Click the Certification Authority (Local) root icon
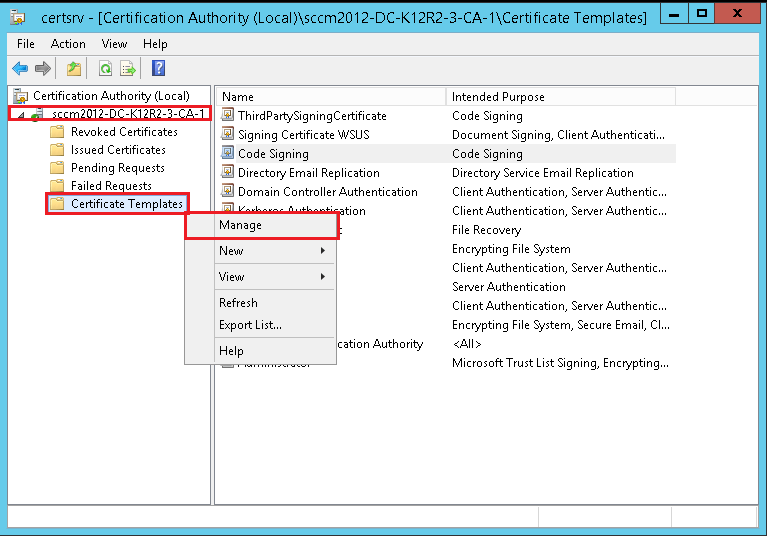The height and width of the screenshot is (538, 768). pyautogui.click(x=20, y=96)
